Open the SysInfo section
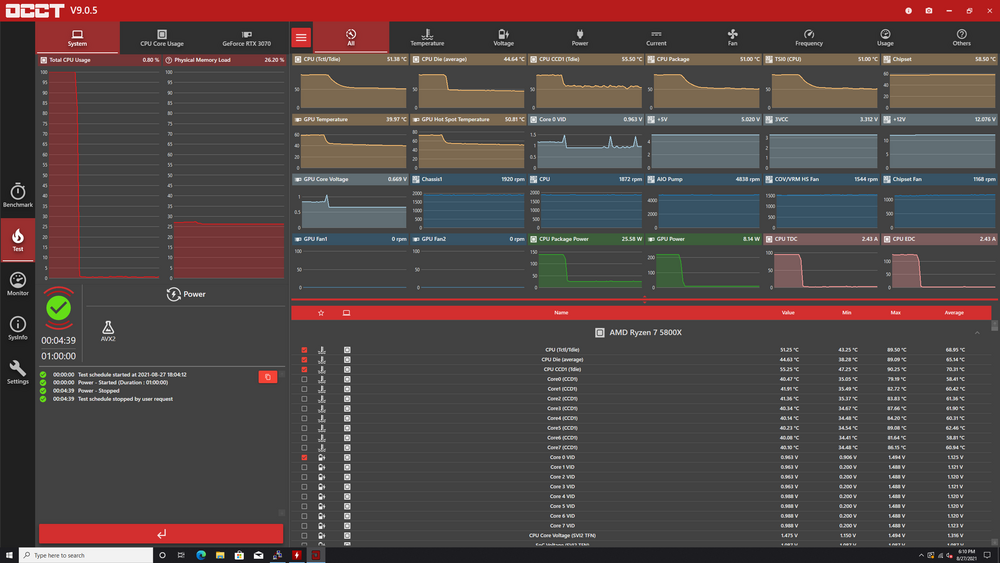 18,328
